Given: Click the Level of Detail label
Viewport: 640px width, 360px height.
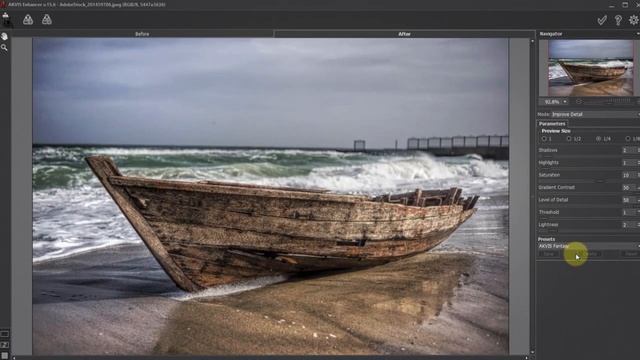Looking at the screenshot, I should coord(553,200).
